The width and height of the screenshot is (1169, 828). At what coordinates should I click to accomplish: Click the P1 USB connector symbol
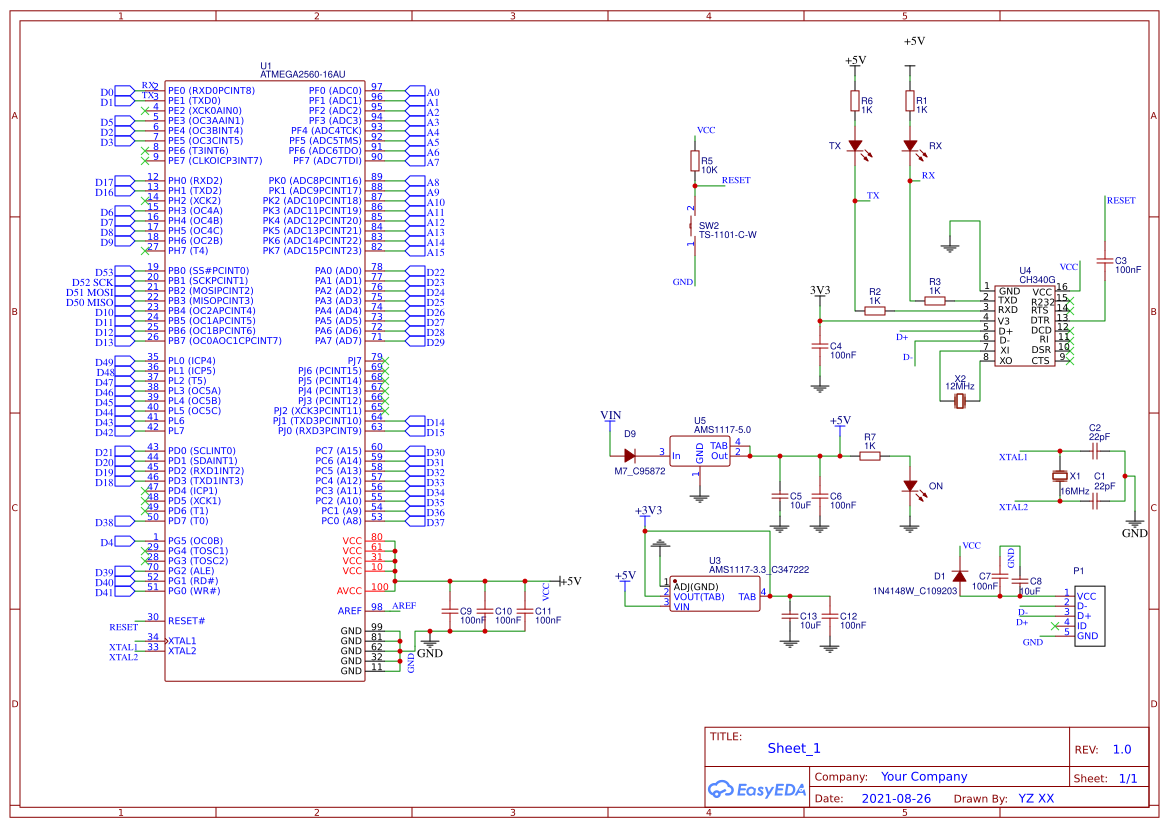[x=1089, y=615]
